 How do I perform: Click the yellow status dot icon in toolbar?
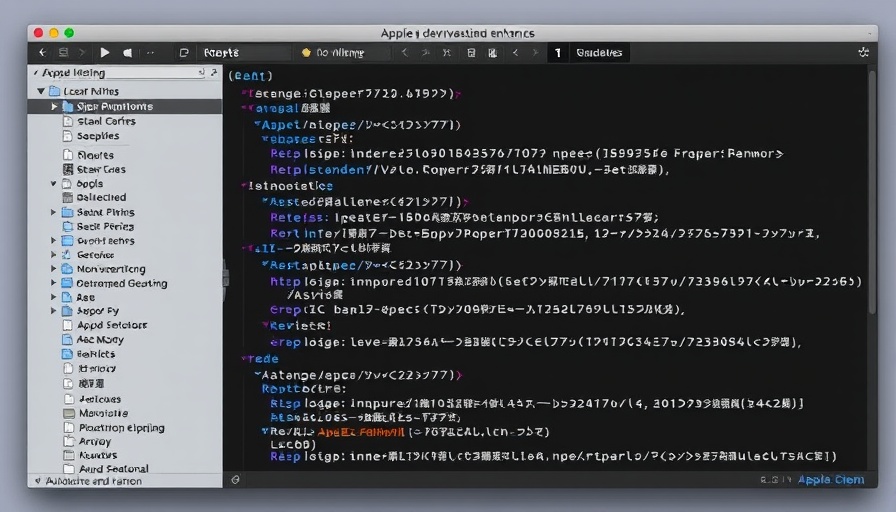tap(306, 53)
